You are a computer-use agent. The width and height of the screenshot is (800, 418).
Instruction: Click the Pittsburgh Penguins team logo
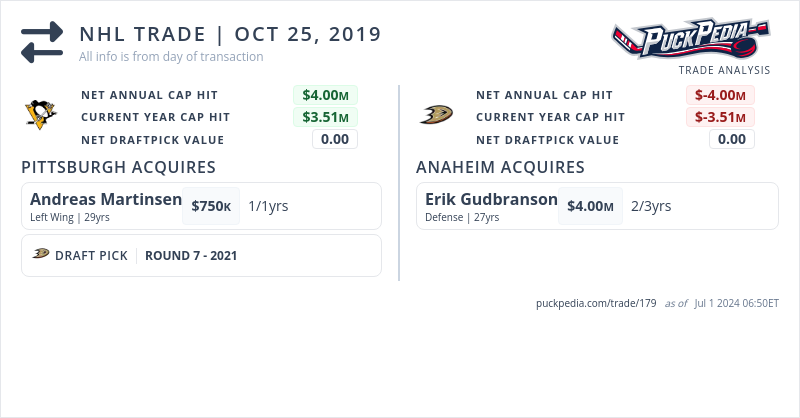[41, 114]
